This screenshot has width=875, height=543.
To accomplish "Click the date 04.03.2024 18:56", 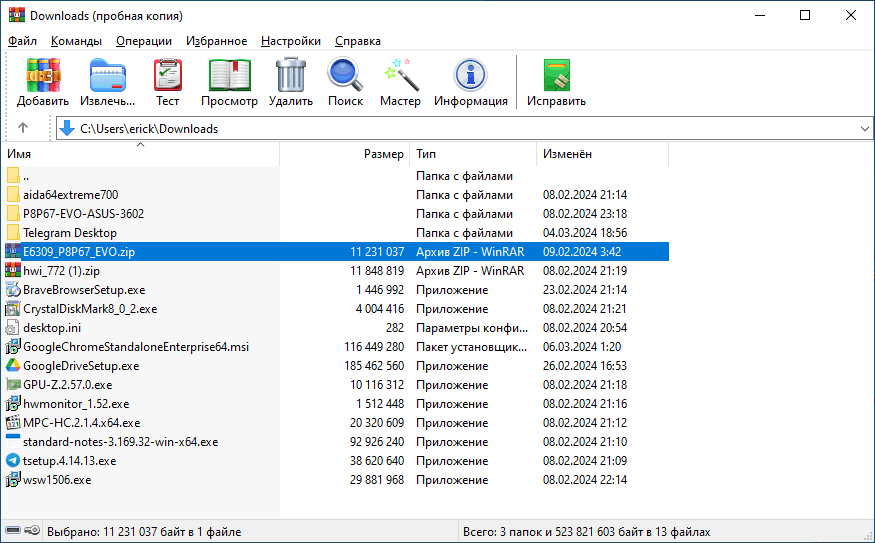I will click(x=585, y=233).
